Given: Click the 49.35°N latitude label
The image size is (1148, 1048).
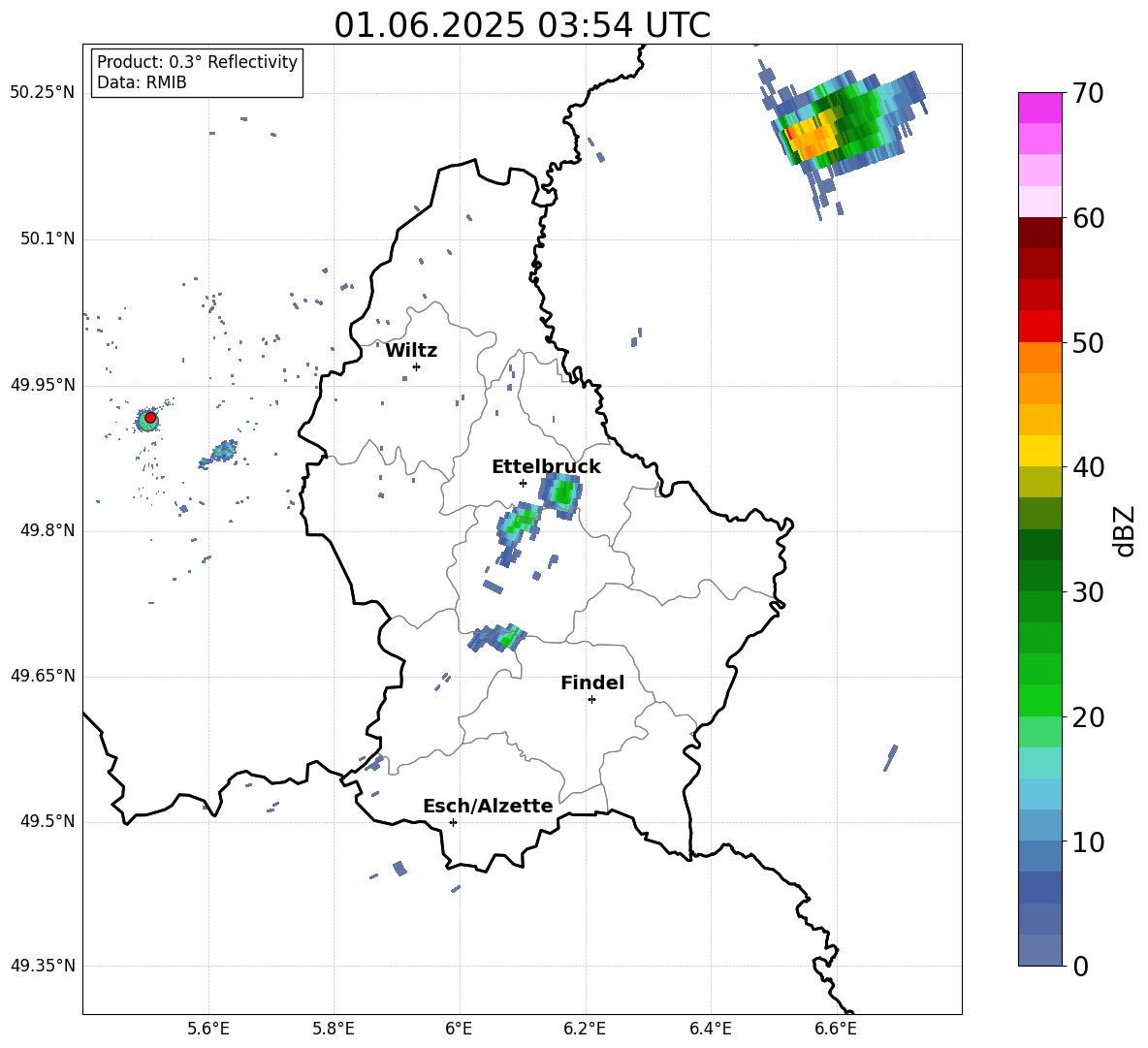Looking at the screenshot, I should [43, 966].
